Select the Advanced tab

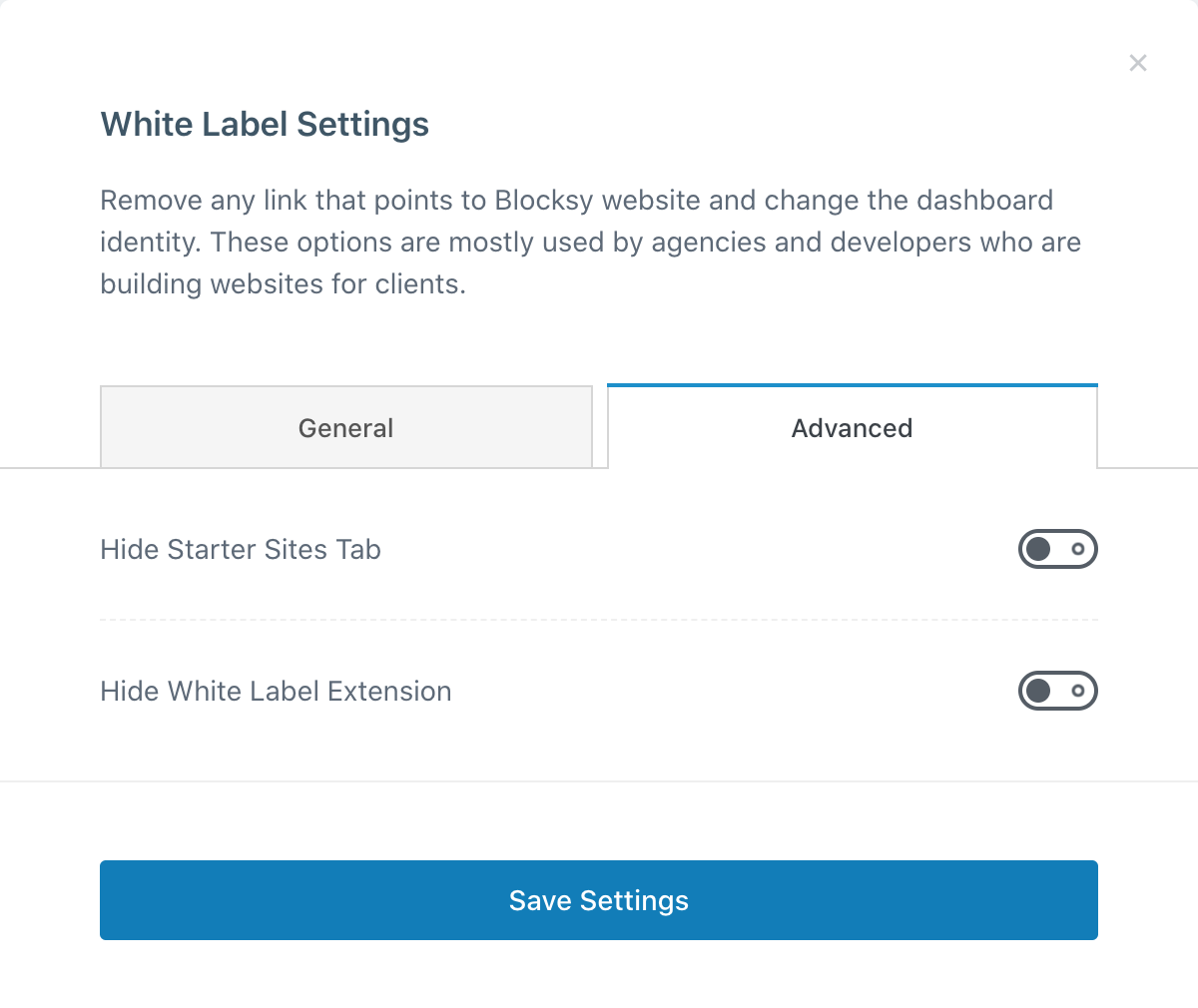(x=852, y=428)
